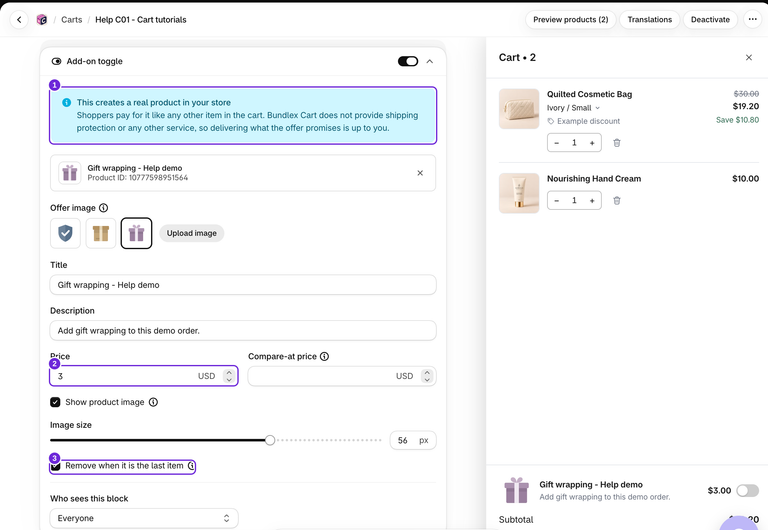The image size is (768, 530).
Task: Click the blue info icon in banner
Action: (x=67, y=102)
